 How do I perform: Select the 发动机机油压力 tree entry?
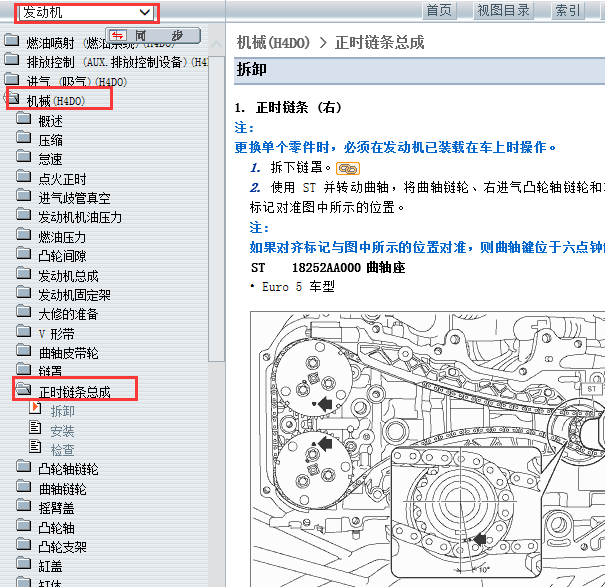point(80,218)
